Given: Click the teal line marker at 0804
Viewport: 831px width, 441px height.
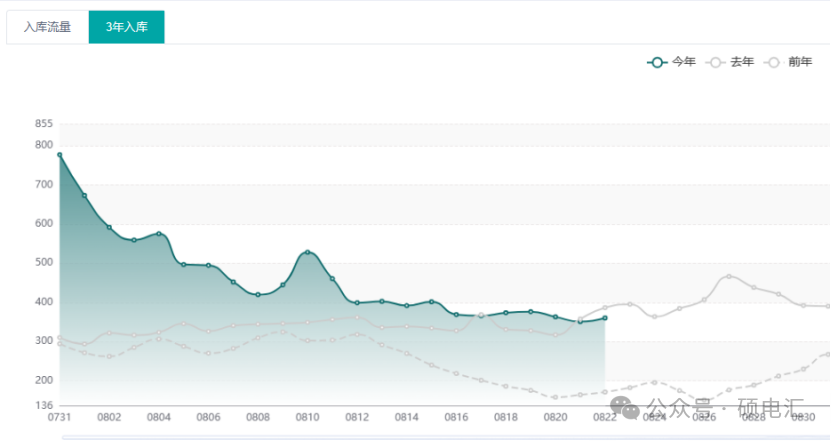Looking at the screenshot, I should tap(159, 234).
